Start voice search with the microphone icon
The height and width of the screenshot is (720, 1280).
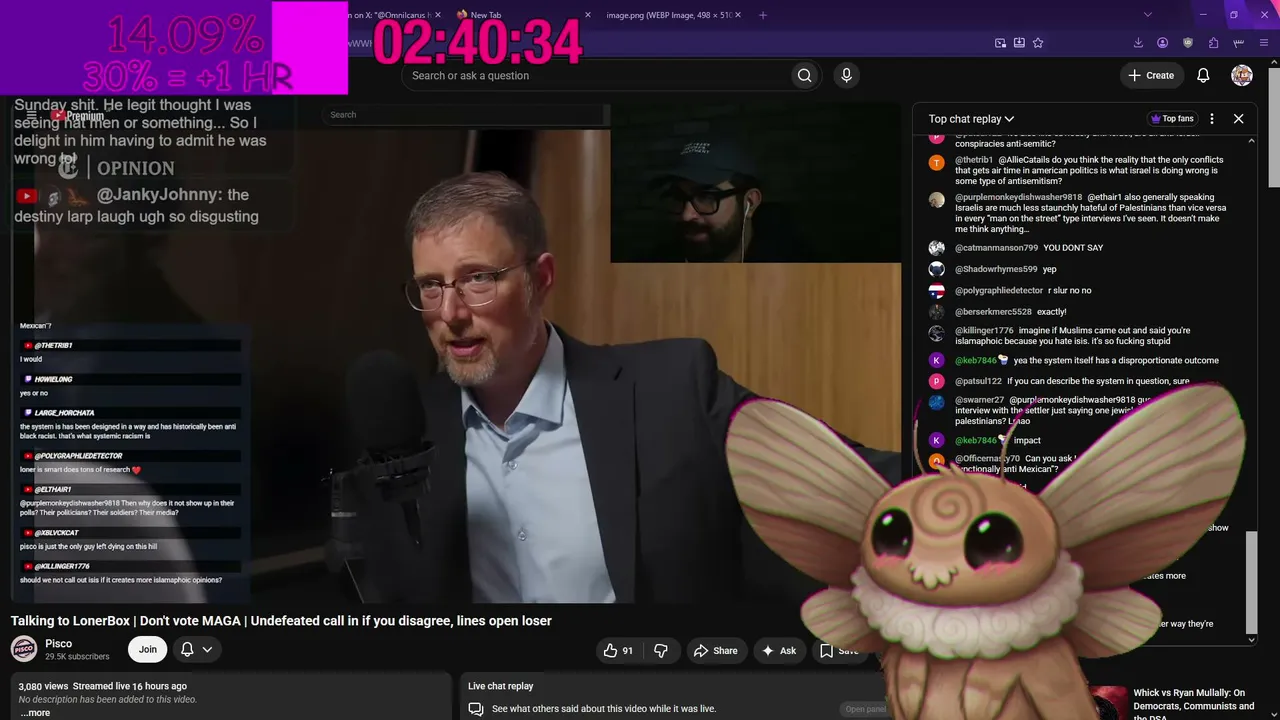846,75
